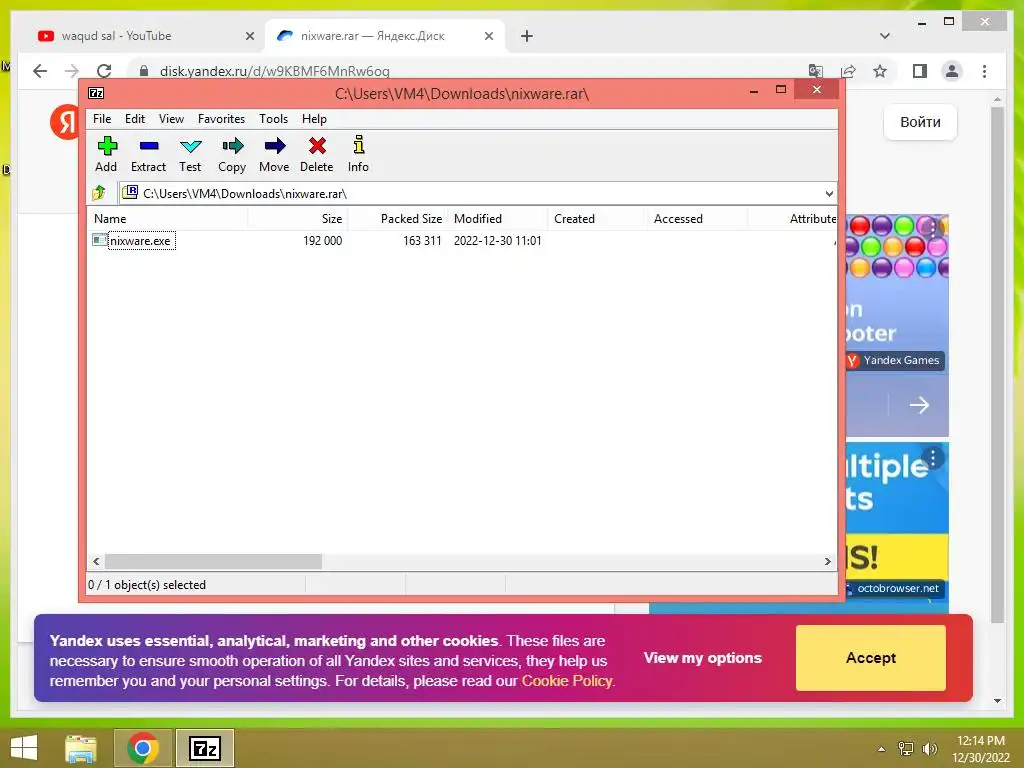Click the arrow on Yandex Games ad
This screenshot has width=1024, height=768.
[x=919, y=405]
